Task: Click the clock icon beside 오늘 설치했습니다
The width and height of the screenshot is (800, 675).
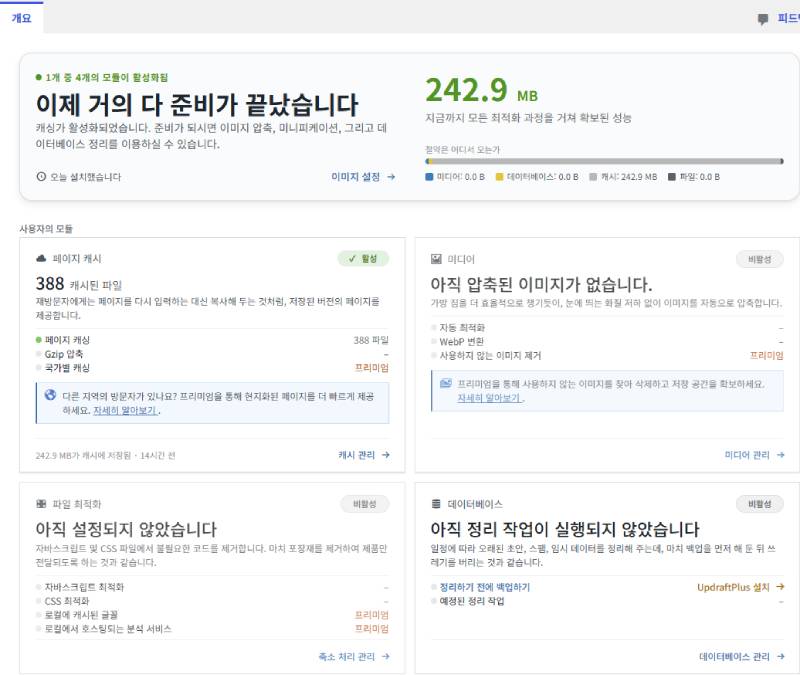Action: click(41, 177)
